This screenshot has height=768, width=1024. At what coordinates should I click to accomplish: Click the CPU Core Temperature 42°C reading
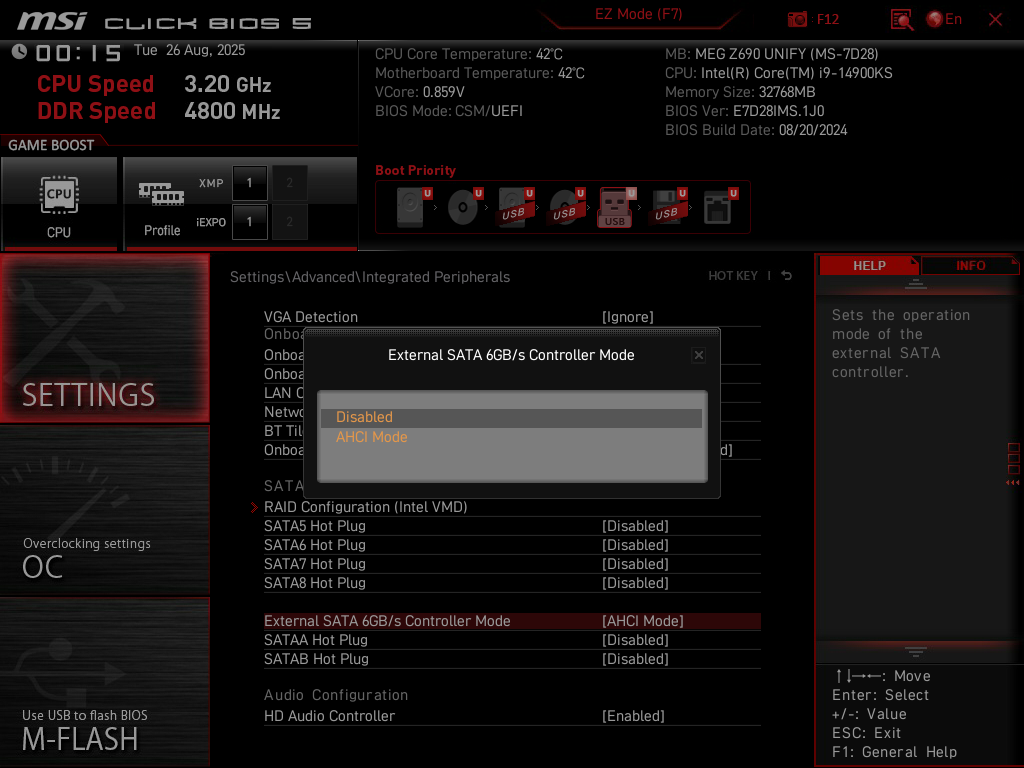468,54
